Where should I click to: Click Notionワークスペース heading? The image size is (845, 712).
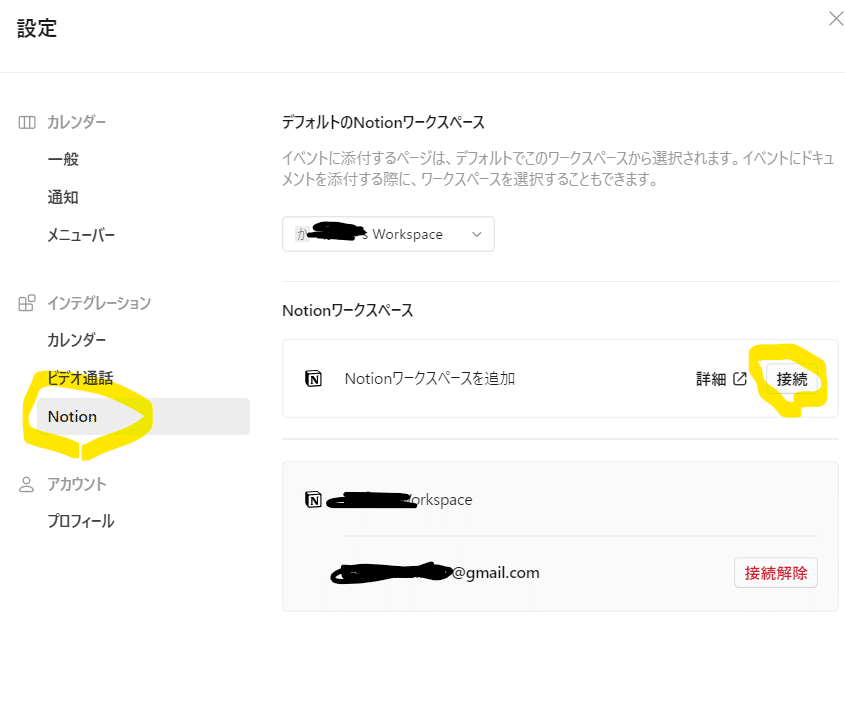click(x=348, y=310)
